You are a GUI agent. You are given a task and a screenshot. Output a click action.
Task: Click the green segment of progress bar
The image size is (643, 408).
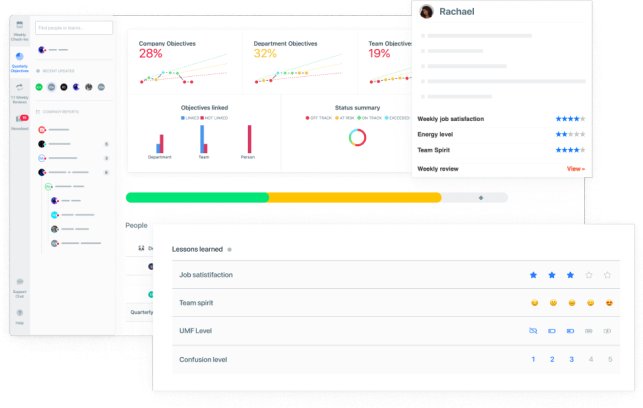[197, 198]
